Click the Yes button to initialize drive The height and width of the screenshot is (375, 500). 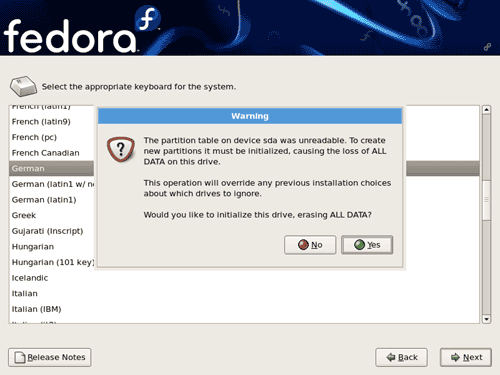point(367,245)
